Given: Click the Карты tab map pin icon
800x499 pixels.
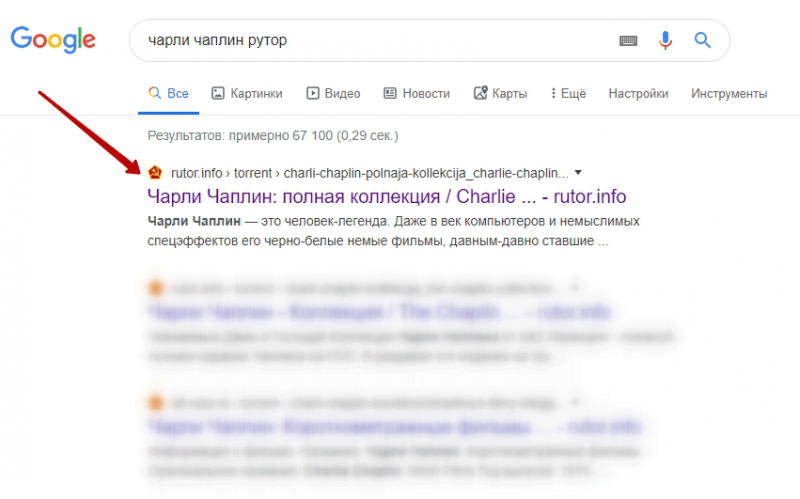Looking at the screenshot, I should pyautogui.click(x=481, y=92).
